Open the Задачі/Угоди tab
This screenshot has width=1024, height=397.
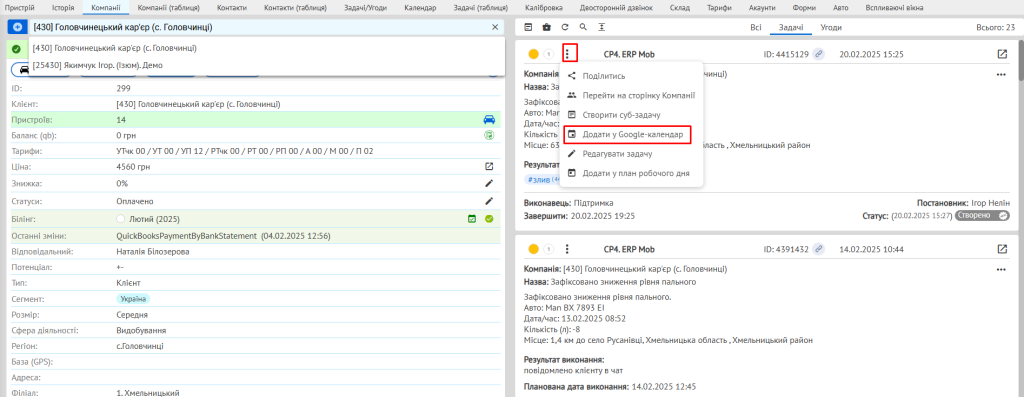coord(367,8)
